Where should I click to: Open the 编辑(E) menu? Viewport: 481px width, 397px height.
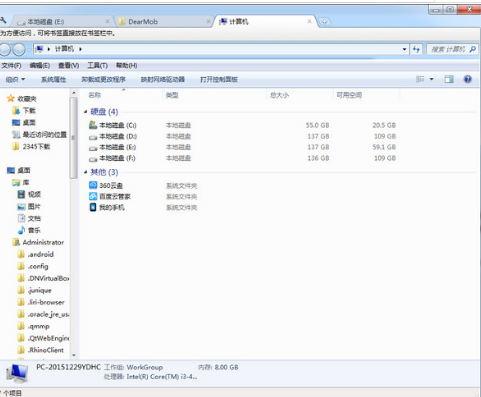pos(40,65)
